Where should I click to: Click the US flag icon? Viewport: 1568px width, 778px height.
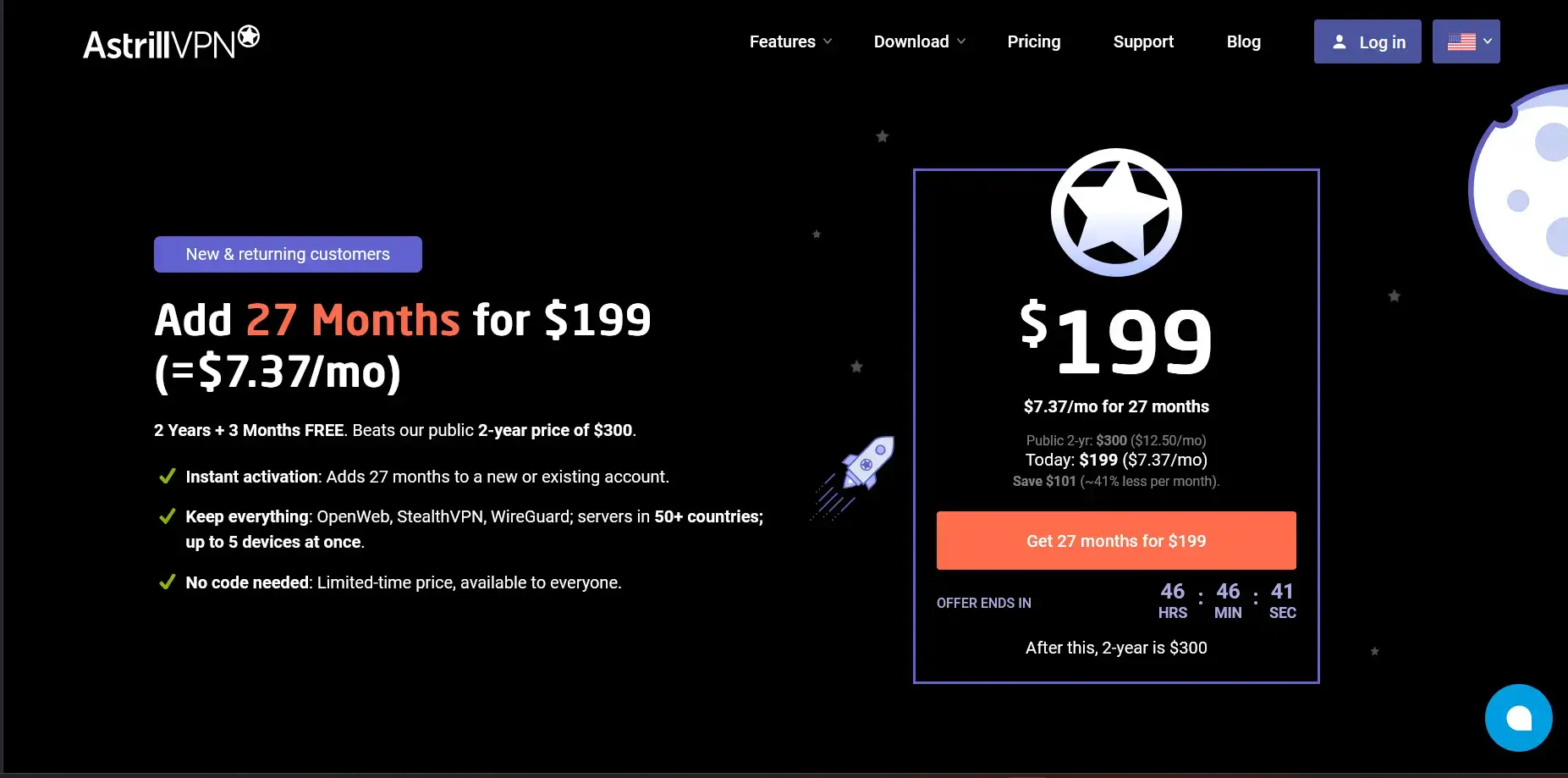pyautogui.click(x=1460, y=41)
